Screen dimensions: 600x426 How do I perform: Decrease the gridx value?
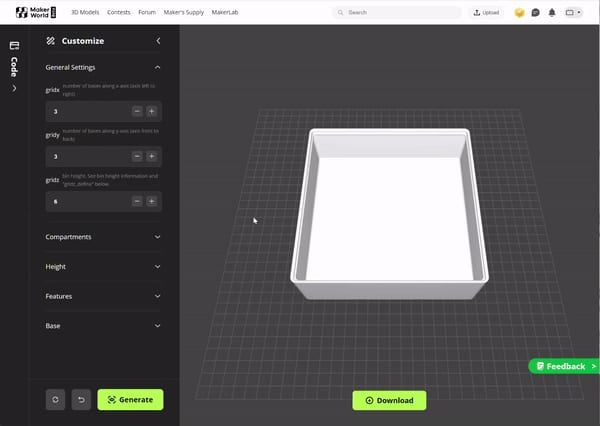137,111
